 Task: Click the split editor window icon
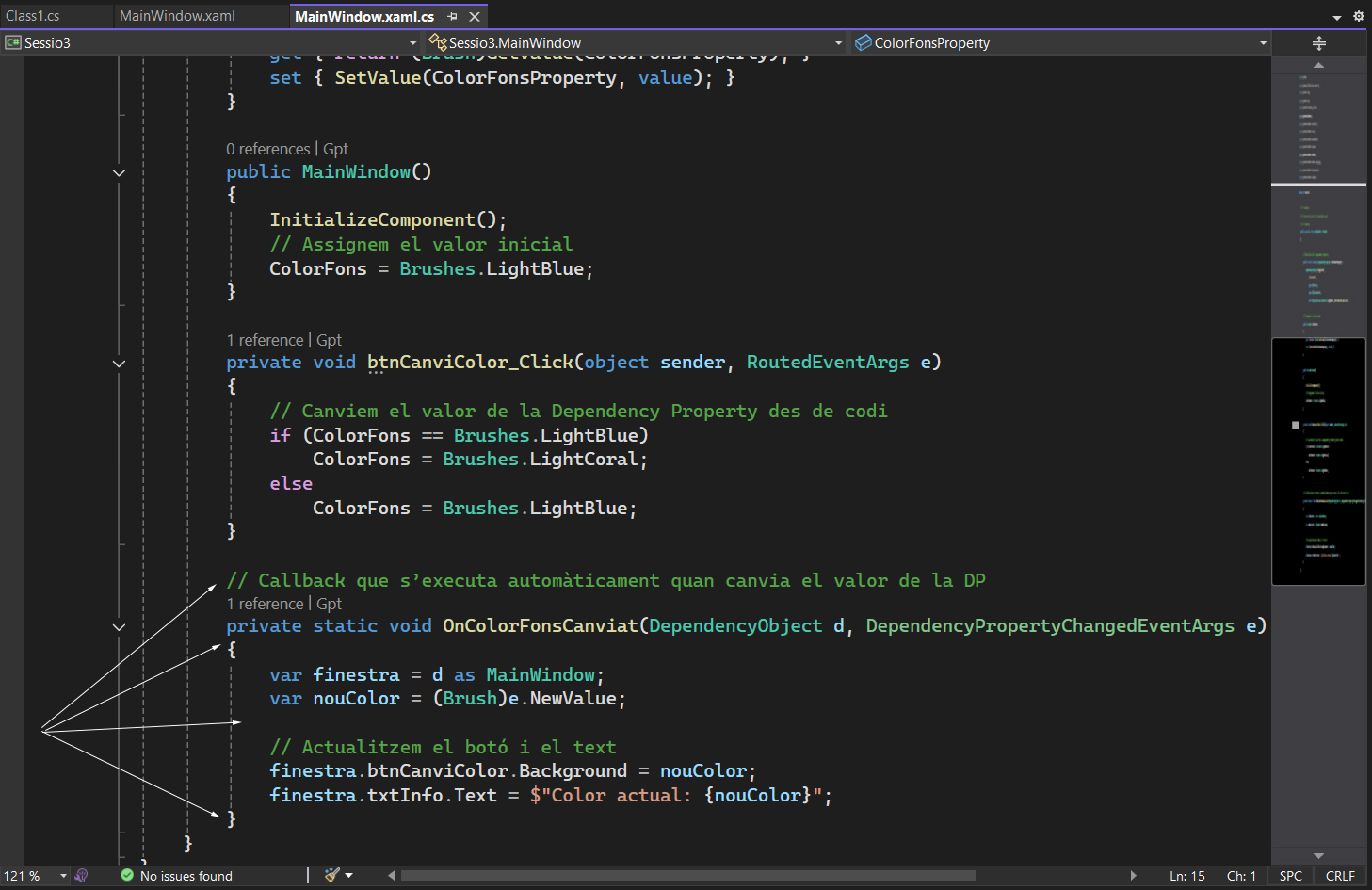click(x=1318, y=43)
